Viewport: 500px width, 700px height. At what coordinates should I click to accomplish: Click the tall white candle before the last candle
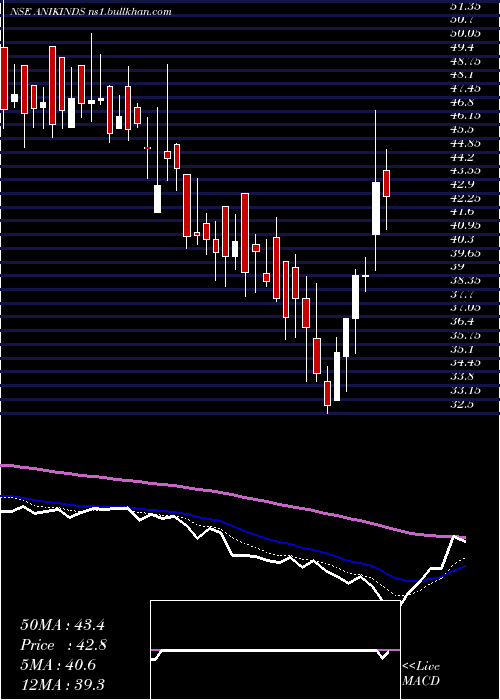pyautogui.click(x=376, y=208)
